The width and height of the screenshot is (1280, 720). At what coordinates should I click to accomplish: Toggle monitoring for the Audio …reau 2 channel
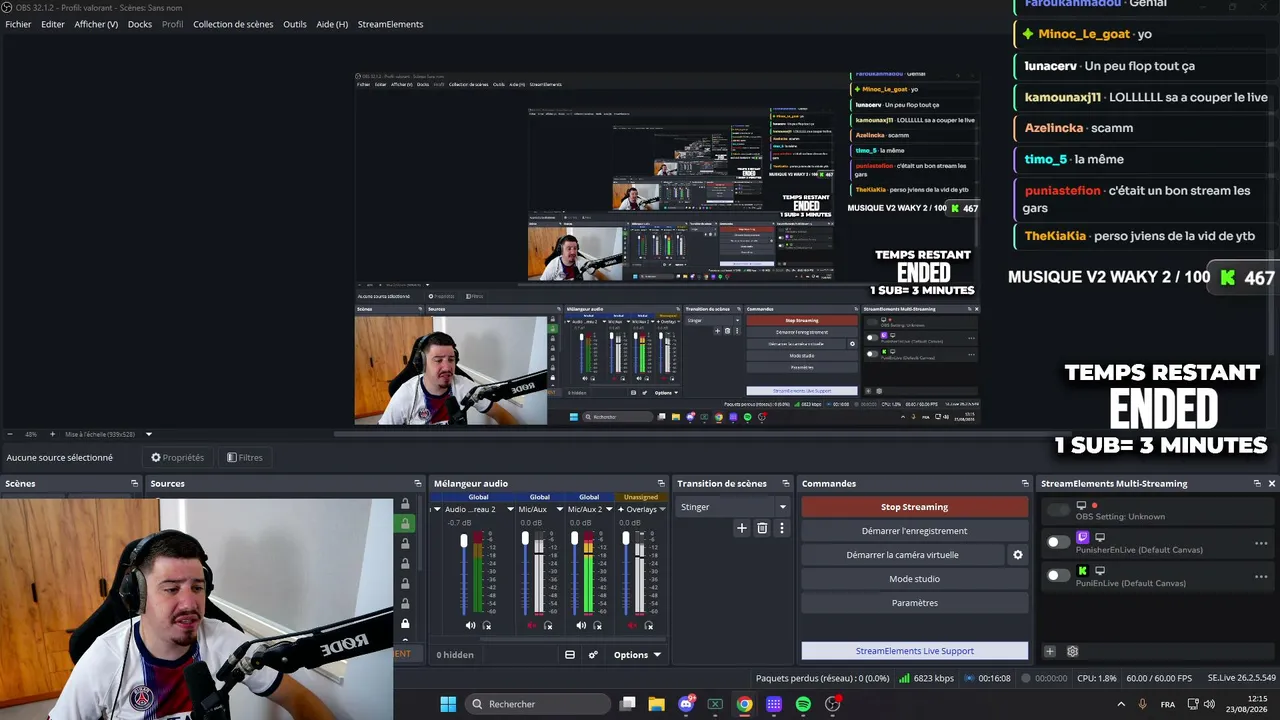487,626
